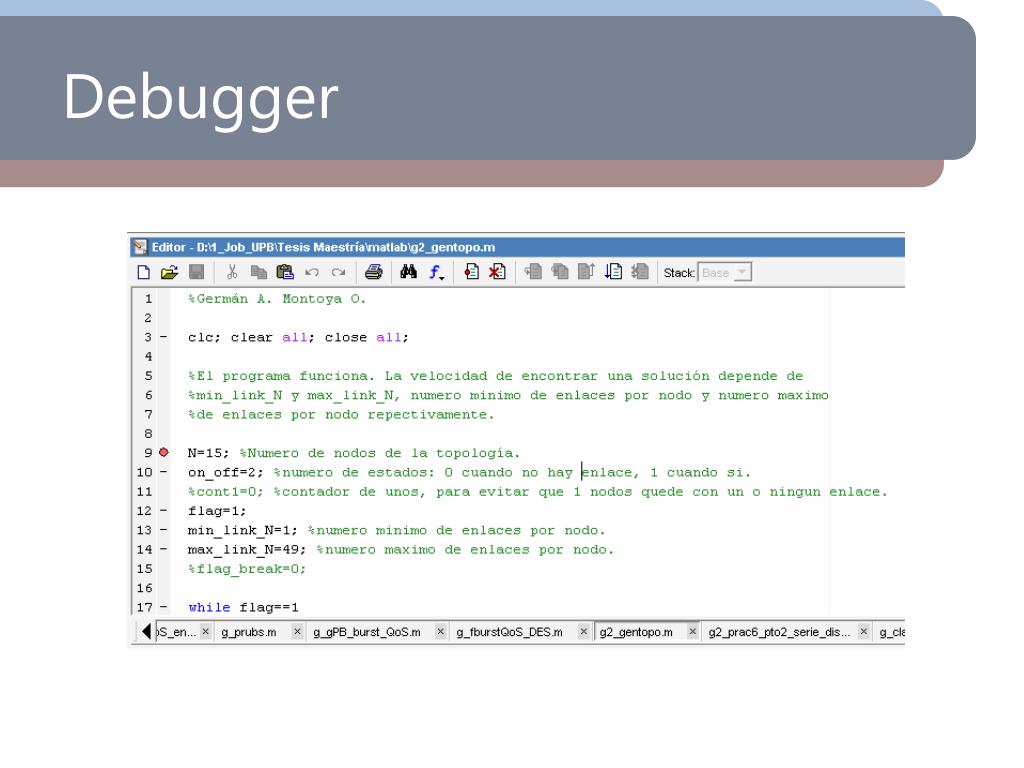Viewport: 1024px width, 768px height.
Task: Switch to the g_gPB_burst_QoS.m tab
Action: click(367, 632)
